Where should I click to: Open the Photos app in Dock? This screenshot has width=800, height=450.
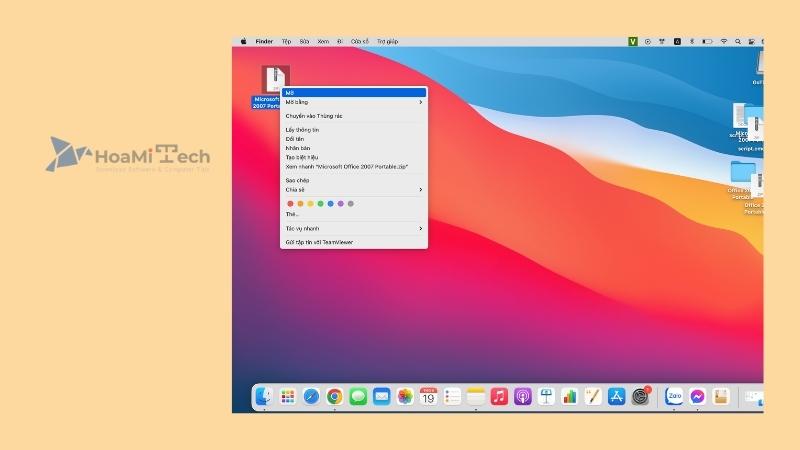[405, 397]
